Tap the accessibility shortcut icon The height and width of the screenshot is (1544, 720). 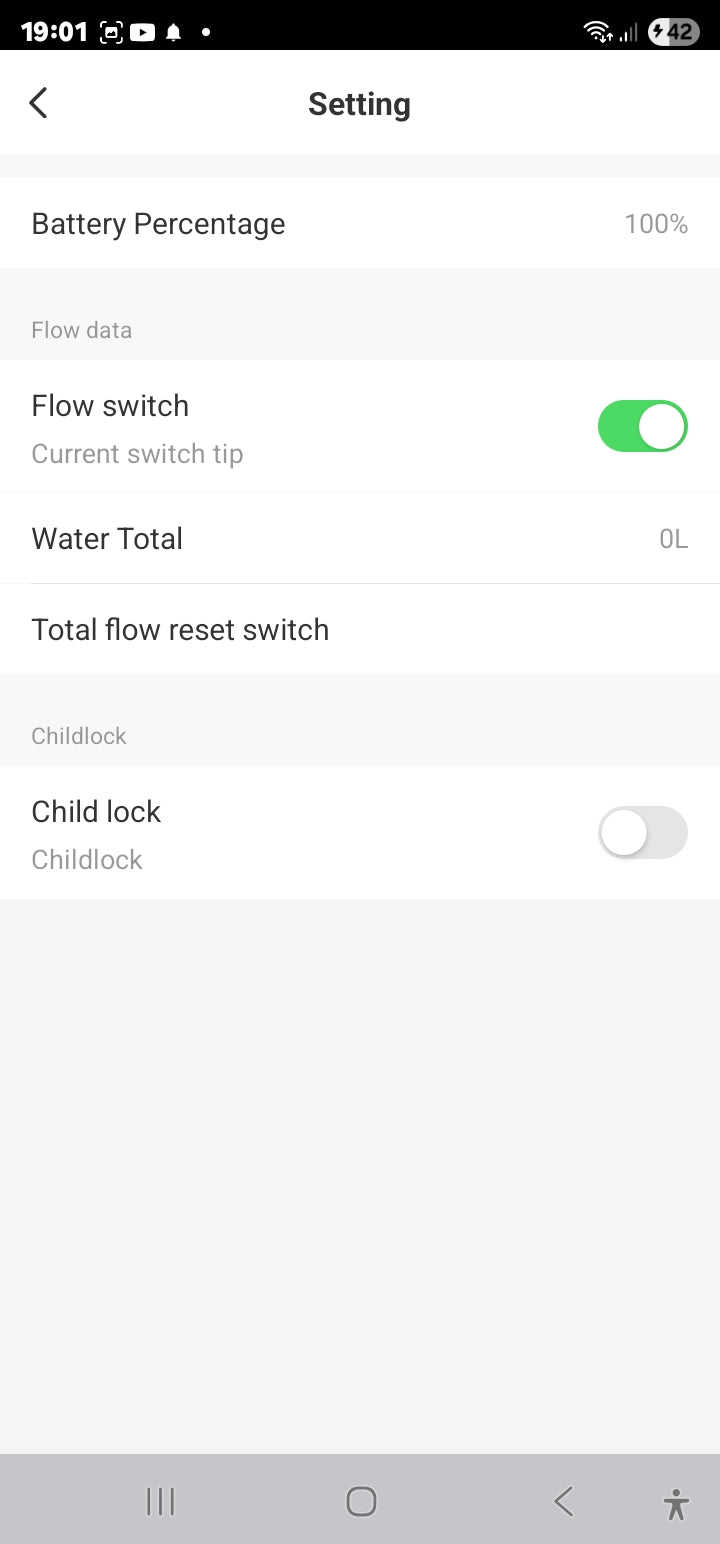(x=676, y=1503)
